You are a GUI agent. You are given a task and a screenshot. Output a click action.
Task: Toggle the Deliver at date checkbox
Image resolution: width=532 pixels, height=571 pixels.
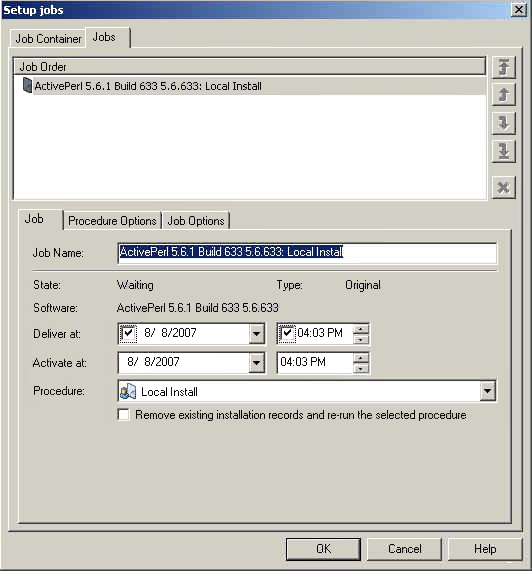(x=128, y=333)
